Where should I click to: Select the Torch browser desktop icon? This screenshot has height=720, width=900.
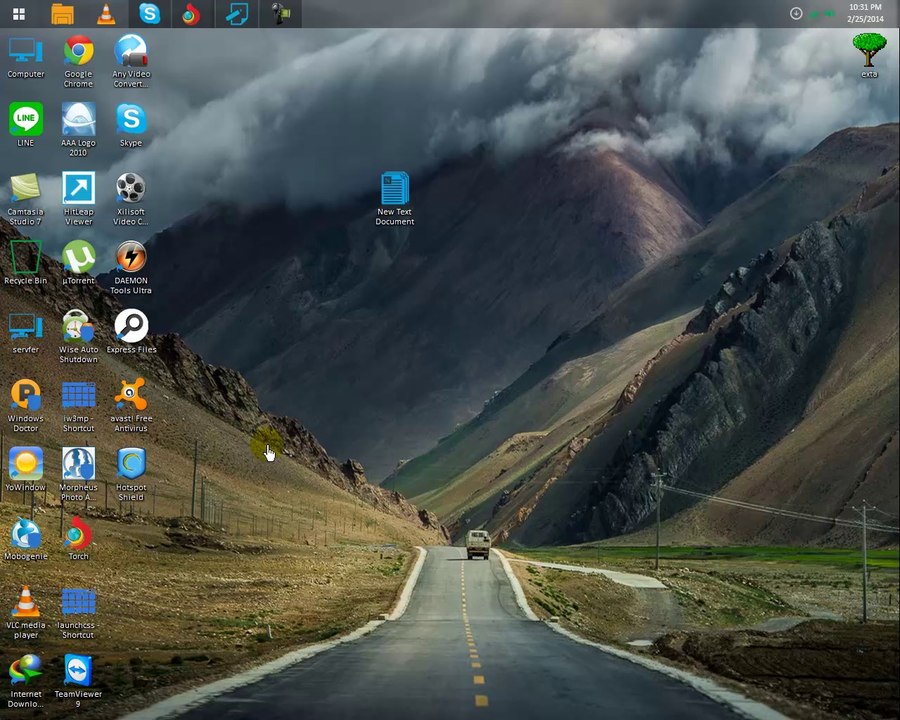click(x=79, y=539)
